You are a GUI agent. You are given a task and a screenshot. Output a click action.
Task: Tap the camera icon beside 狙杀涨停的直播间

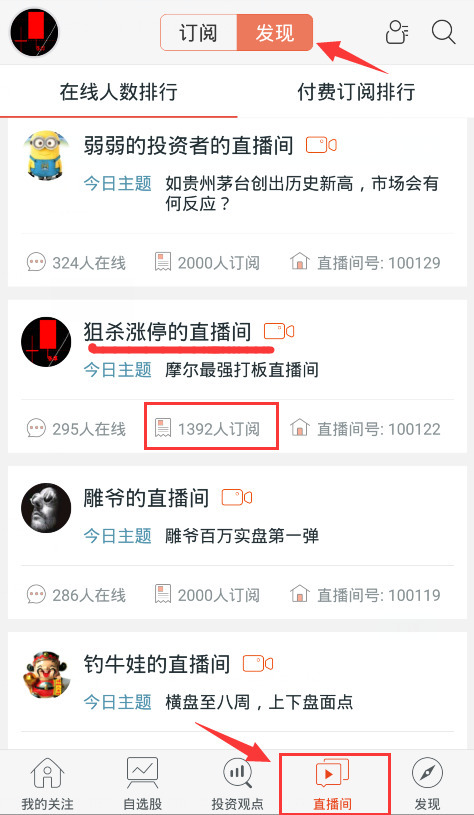coord(279,331)
